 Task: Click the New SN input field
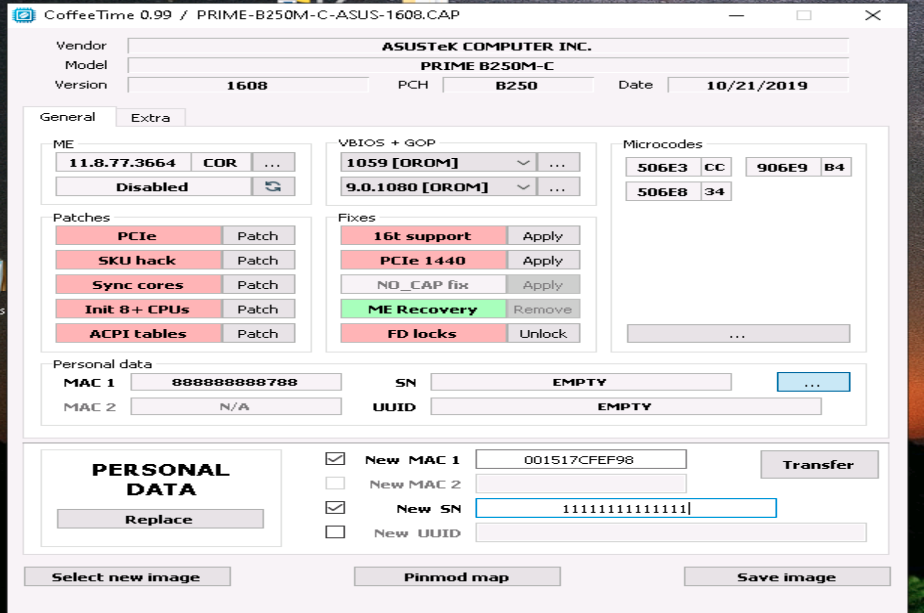click(x=626, y=508)
